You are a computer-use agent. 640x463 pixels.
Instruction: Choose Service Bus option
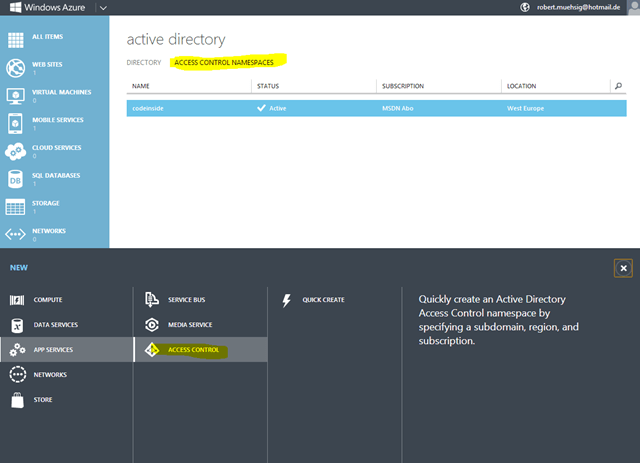187,300
